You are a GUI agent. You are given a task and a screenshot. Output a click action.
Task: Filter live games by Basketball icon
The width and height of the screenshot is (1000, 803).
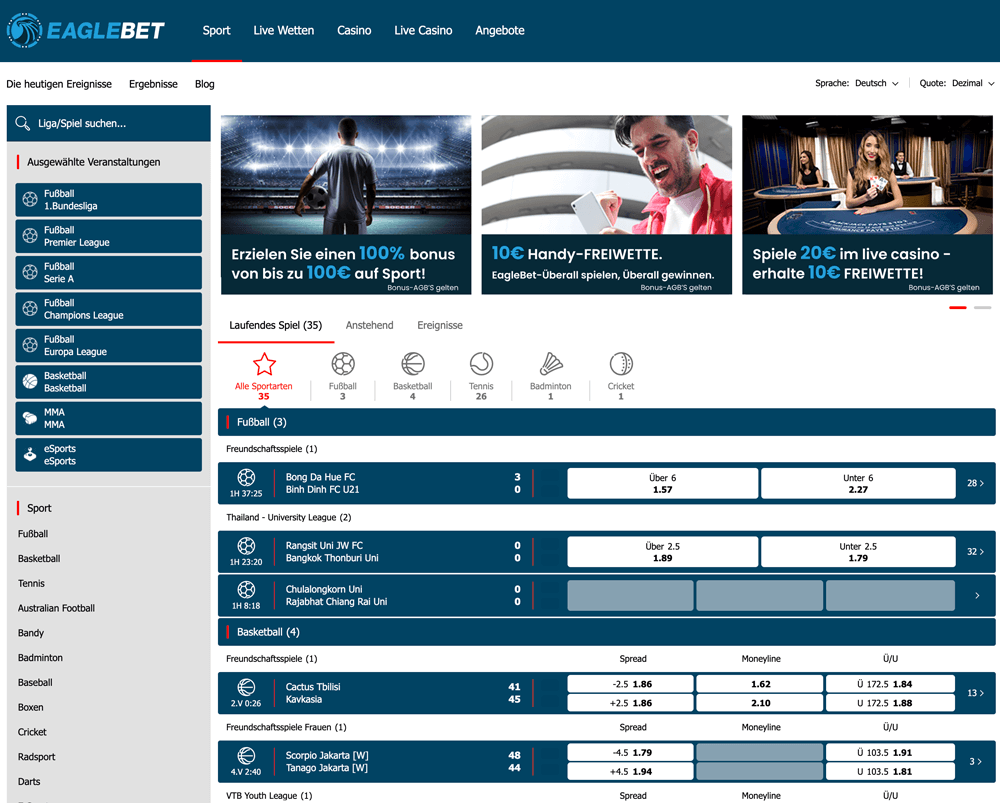tap(413, 364)
